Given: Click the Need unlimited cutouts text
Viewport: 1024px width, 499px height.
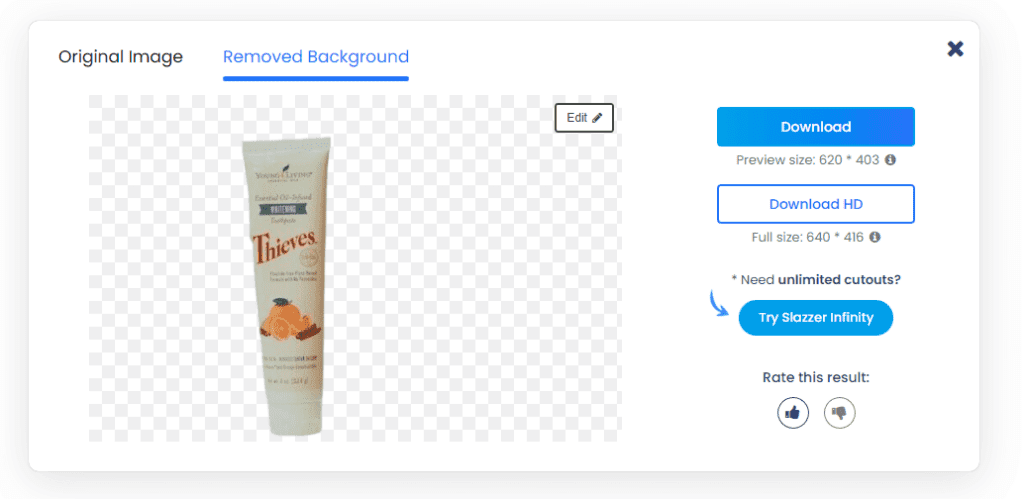Looking at the screenshot, I should (816, 280).
